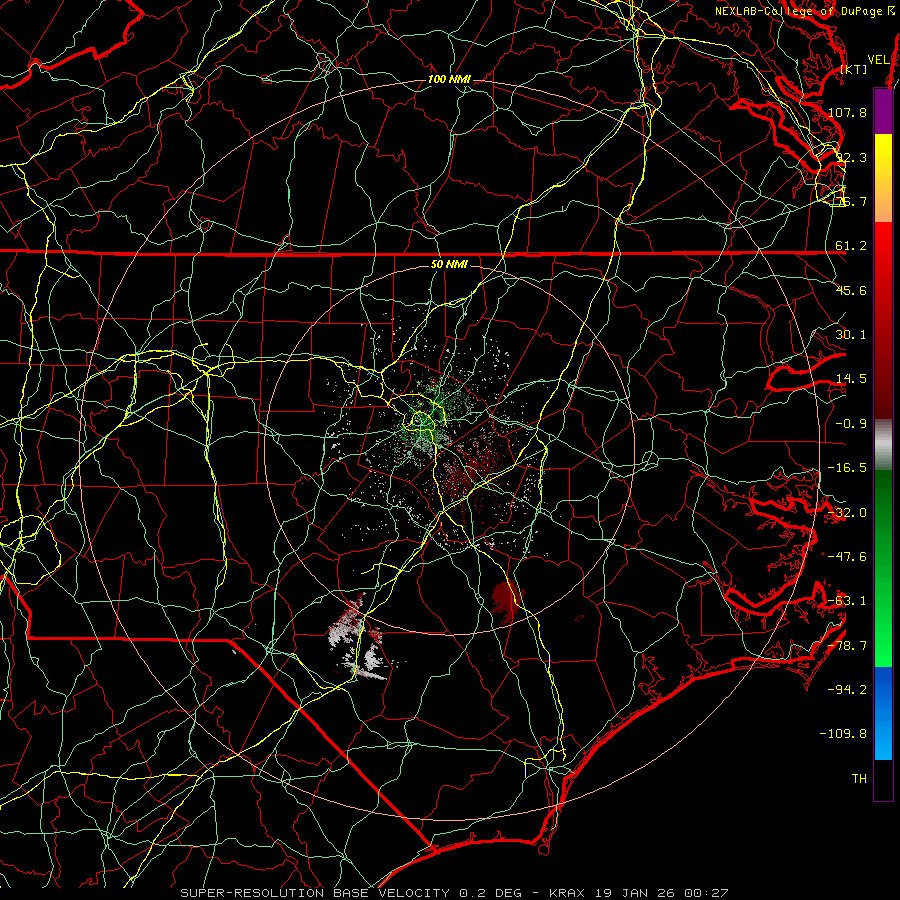The height and width of the screenshot is (900, 900).
Task: Click the -0.9 velocity scale value
Action: pyautogui.click(x=851, y=424)
